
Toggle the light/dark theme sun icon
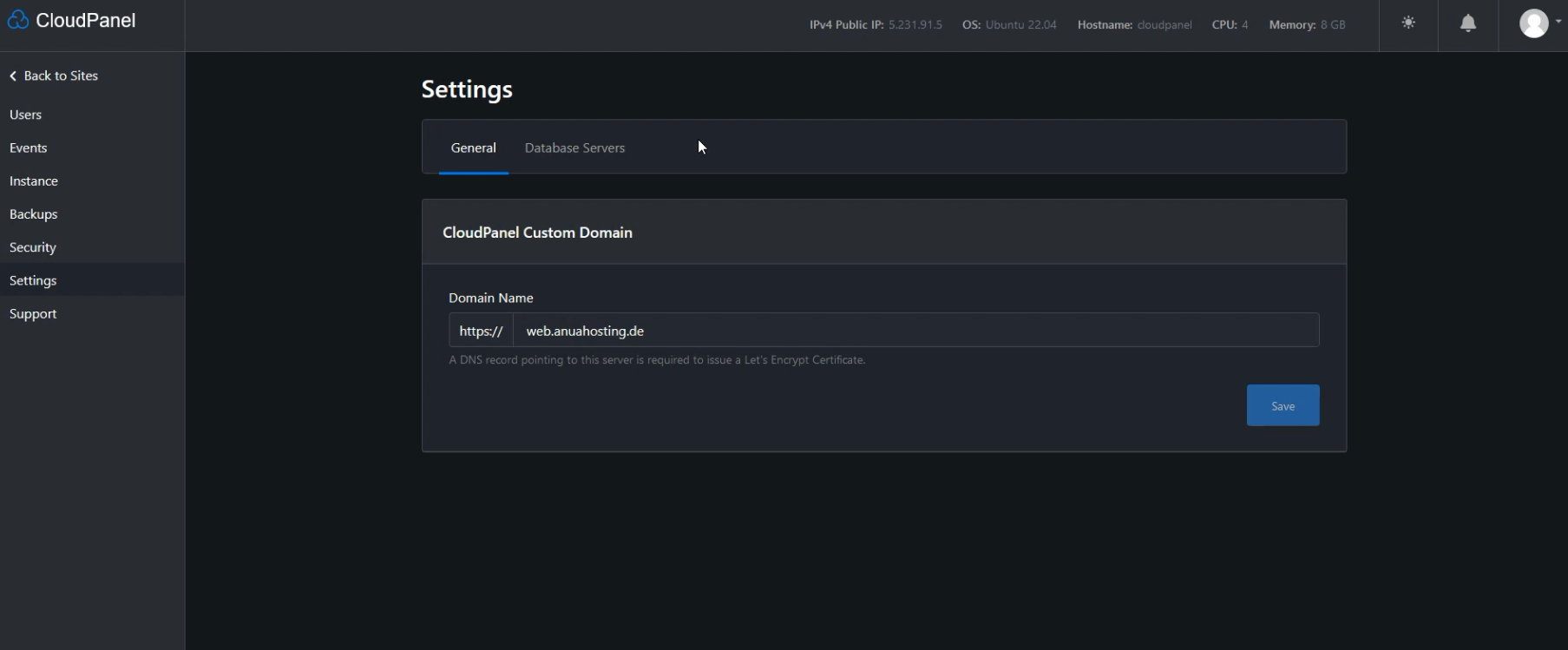[x=1408, y=23]
